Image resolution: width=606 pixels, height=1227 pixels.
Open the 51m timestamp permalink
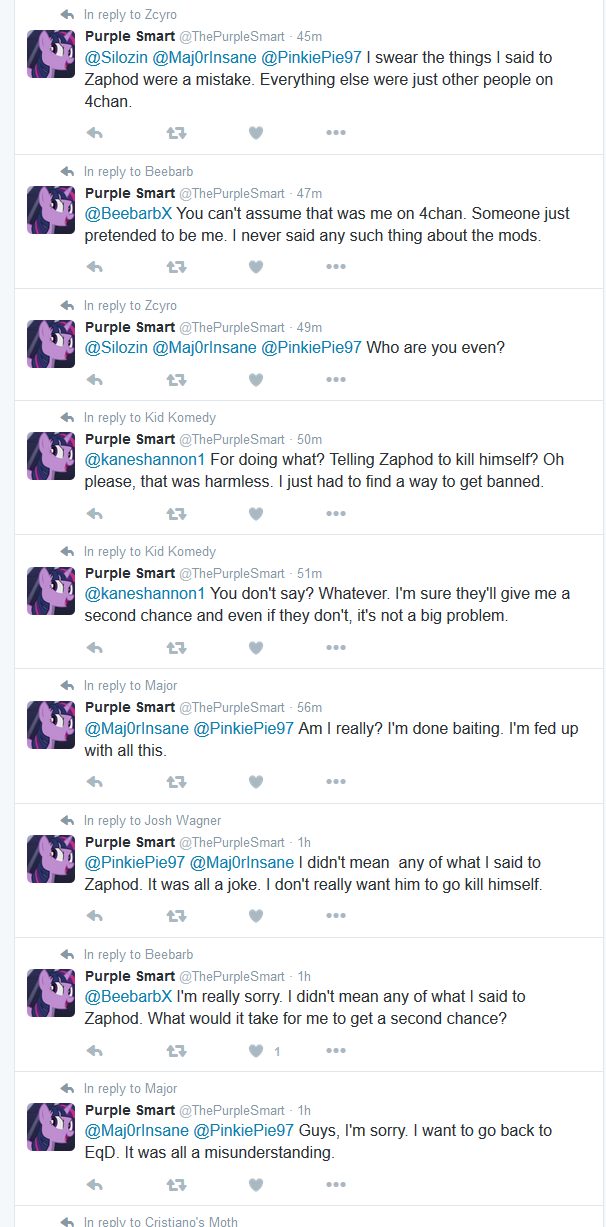(x=309, y=573)
